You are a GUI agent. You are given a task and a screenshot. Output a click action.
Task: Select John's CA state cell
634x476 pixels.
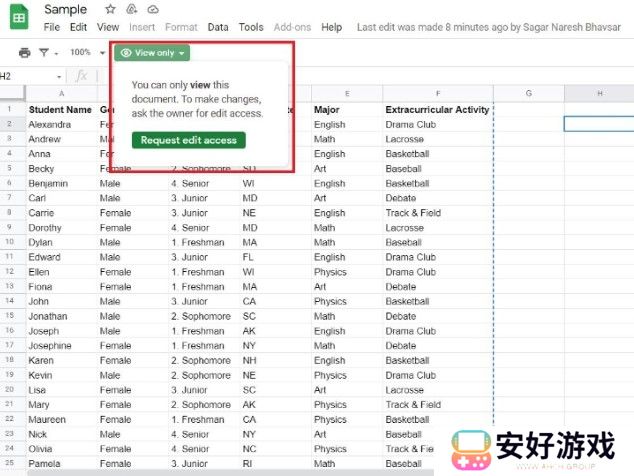point(276,301)
